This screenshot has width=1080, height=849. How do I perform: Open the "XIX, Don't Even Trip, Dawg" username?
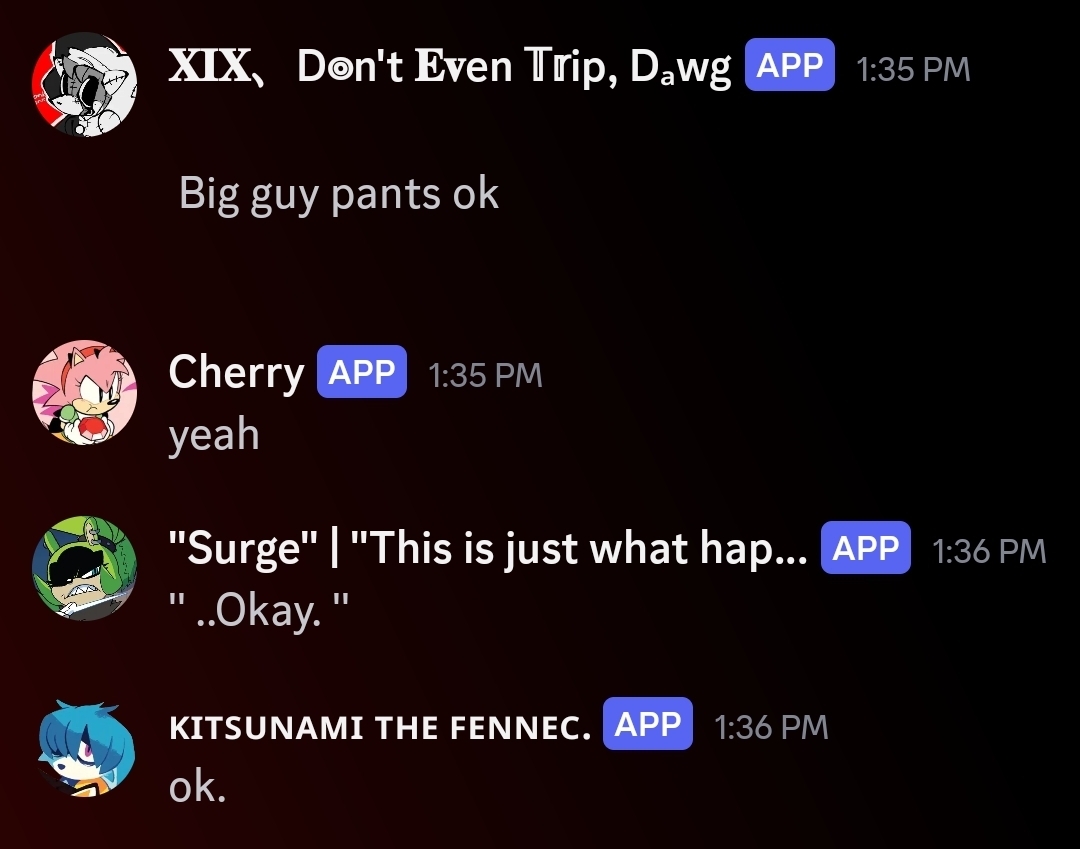tap(450, 67)
